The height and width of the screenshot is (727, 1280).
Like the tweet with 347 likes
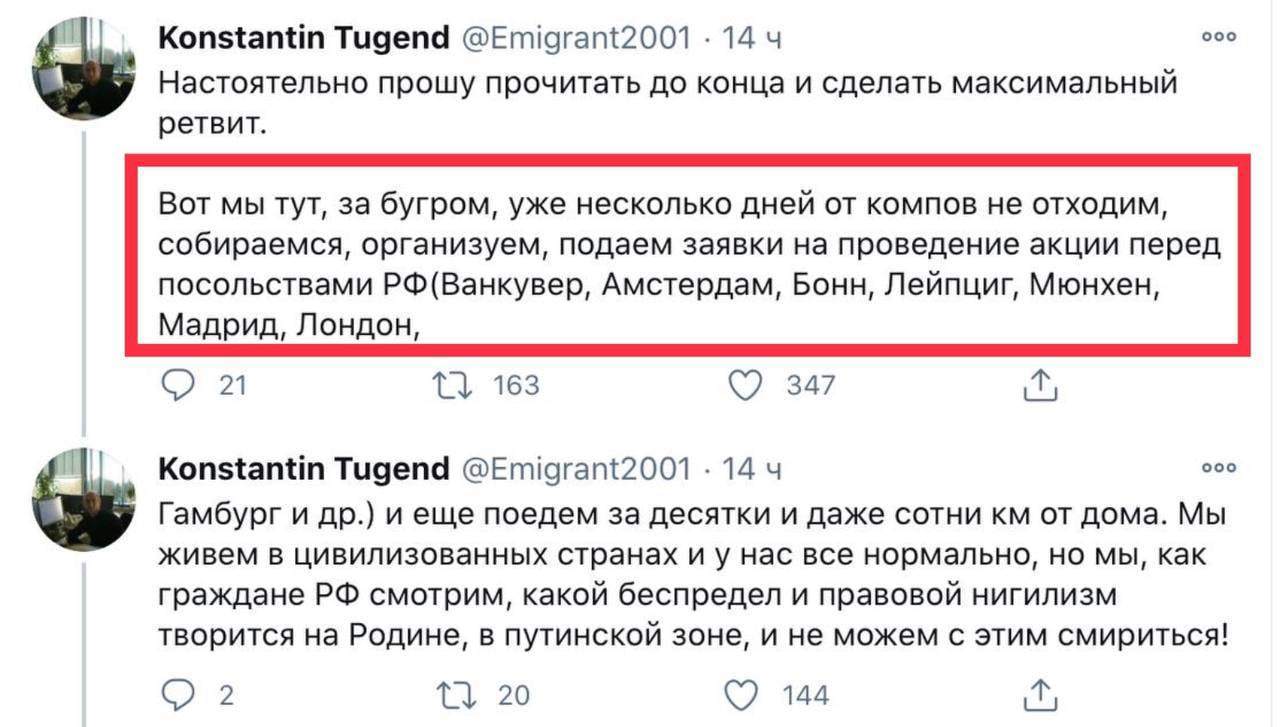click(x=744, y=385)
